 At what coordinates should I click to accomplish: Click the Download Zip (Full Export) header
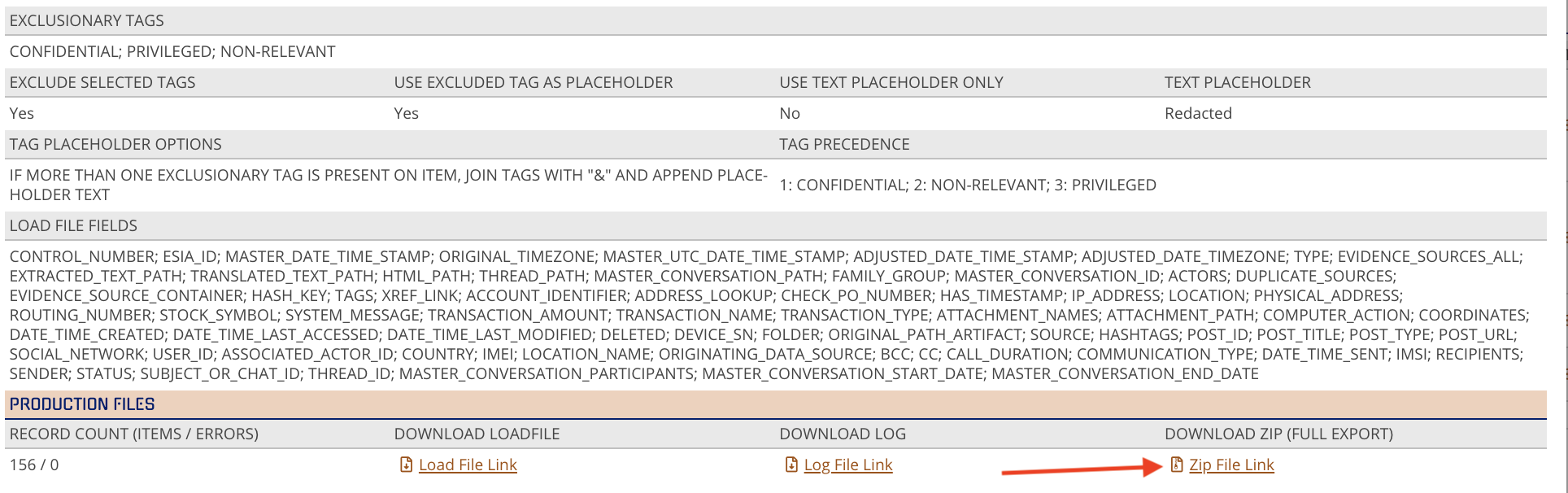coord(1278,434)
